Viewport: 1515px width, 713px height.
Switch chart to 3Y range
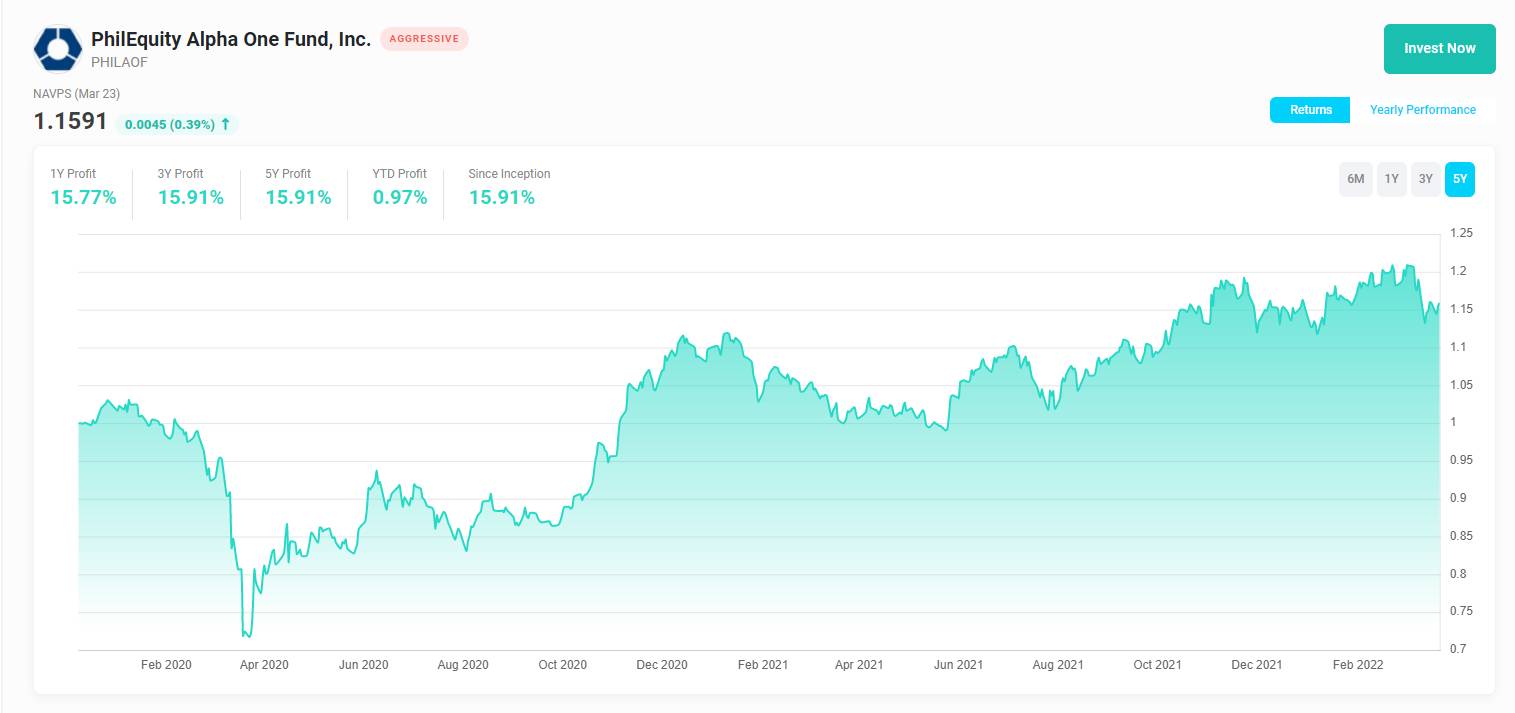(x=1425, y=179)
